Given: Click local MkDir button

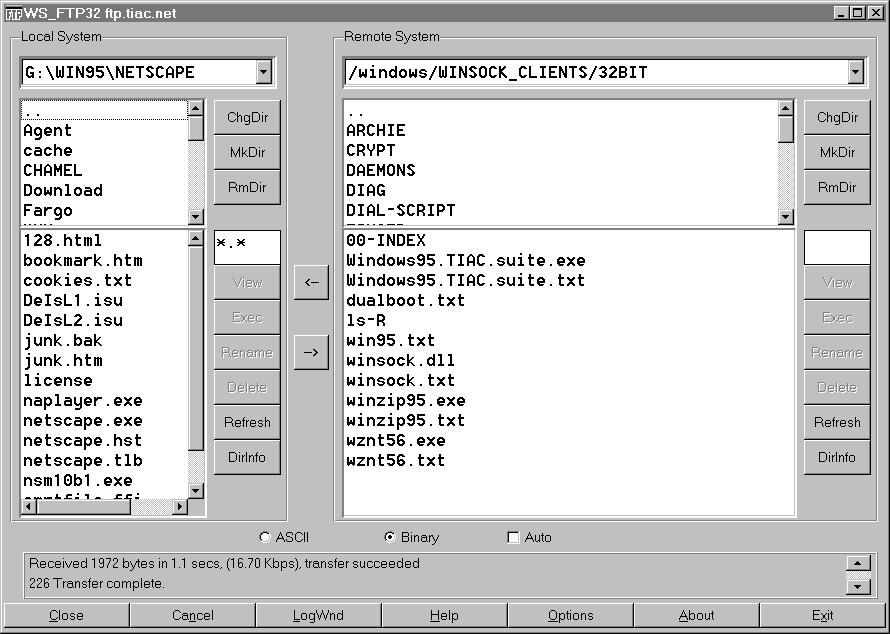Looking at the screenshot, I should click(x=247, y=153).
